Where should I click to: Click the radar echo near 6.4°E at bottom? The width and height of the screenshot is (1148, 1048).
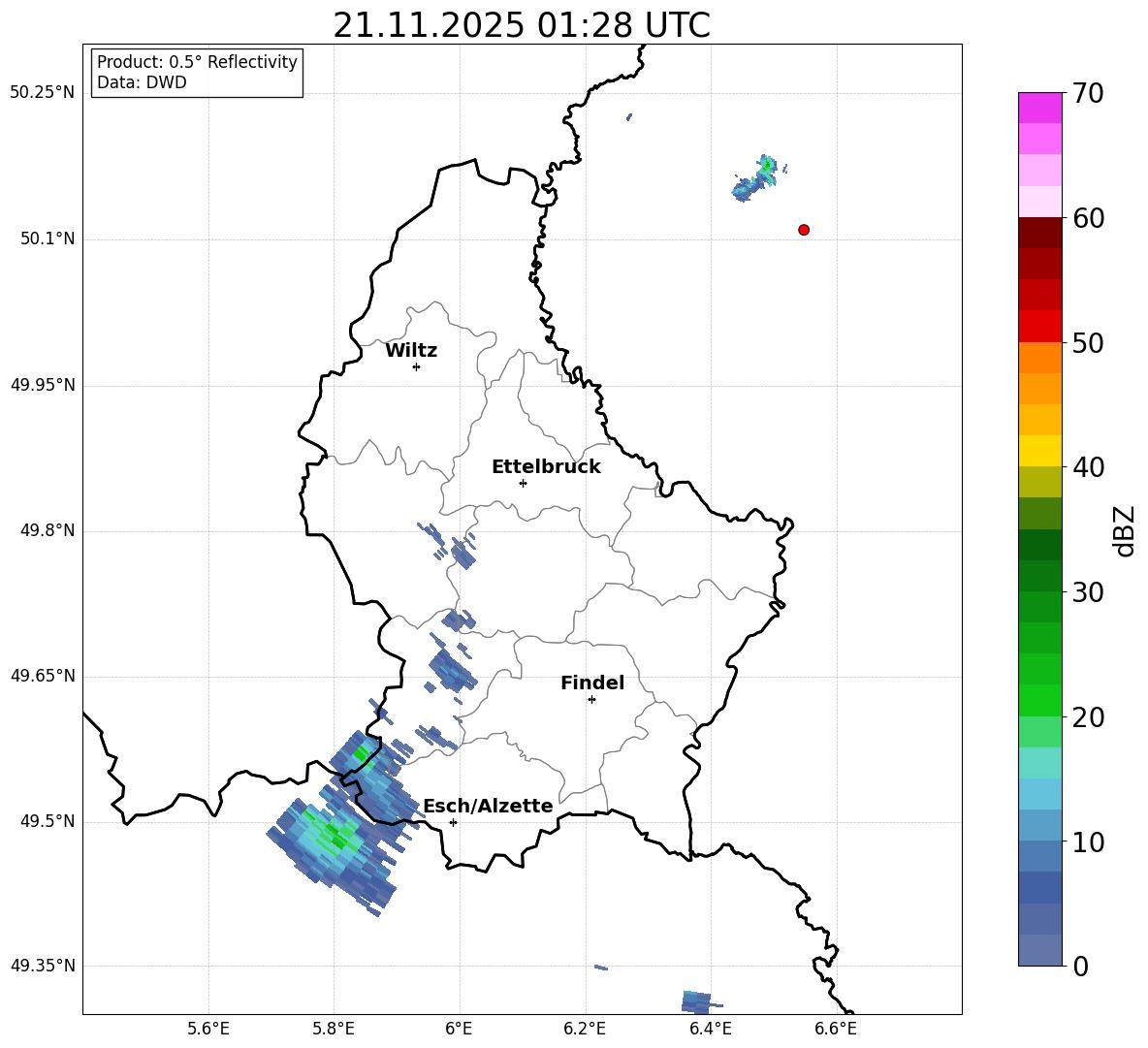point(699,1001)
